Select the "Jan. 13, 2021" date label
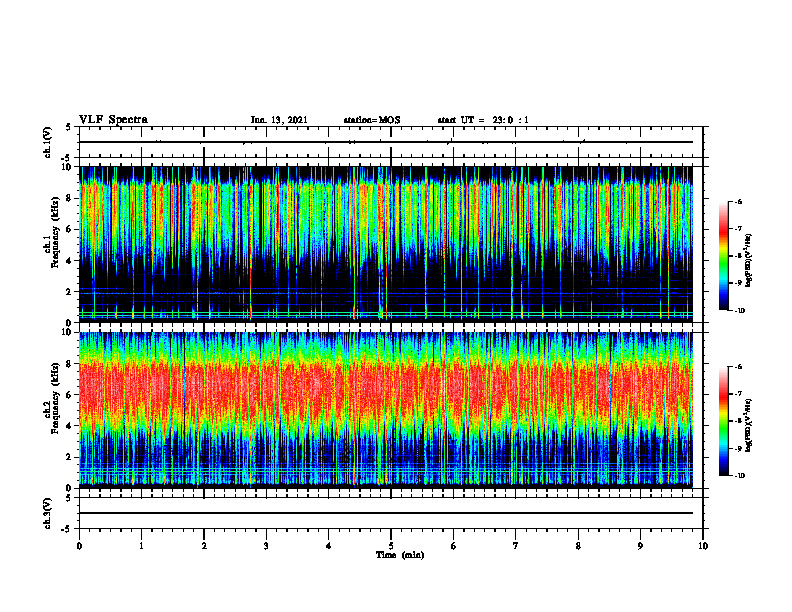Viewport: 792px width, 612px height. click(279, 120)
